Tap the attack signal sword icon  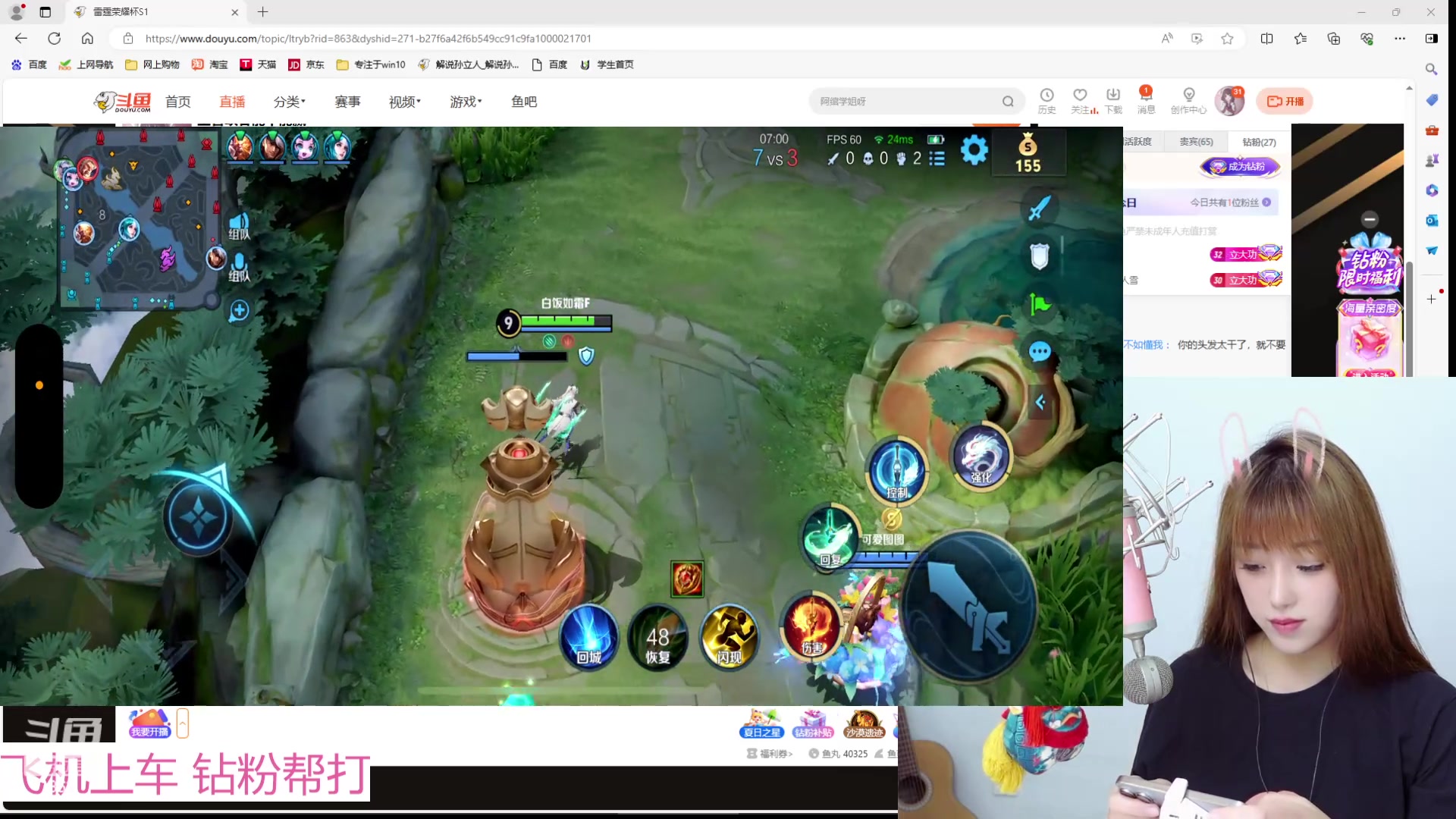(1039, 207)
